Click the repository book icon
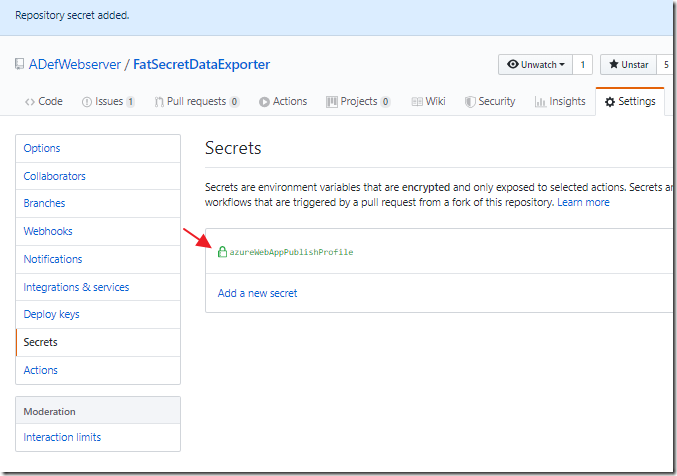Viewport: 677px width, 476px height. 19,64
